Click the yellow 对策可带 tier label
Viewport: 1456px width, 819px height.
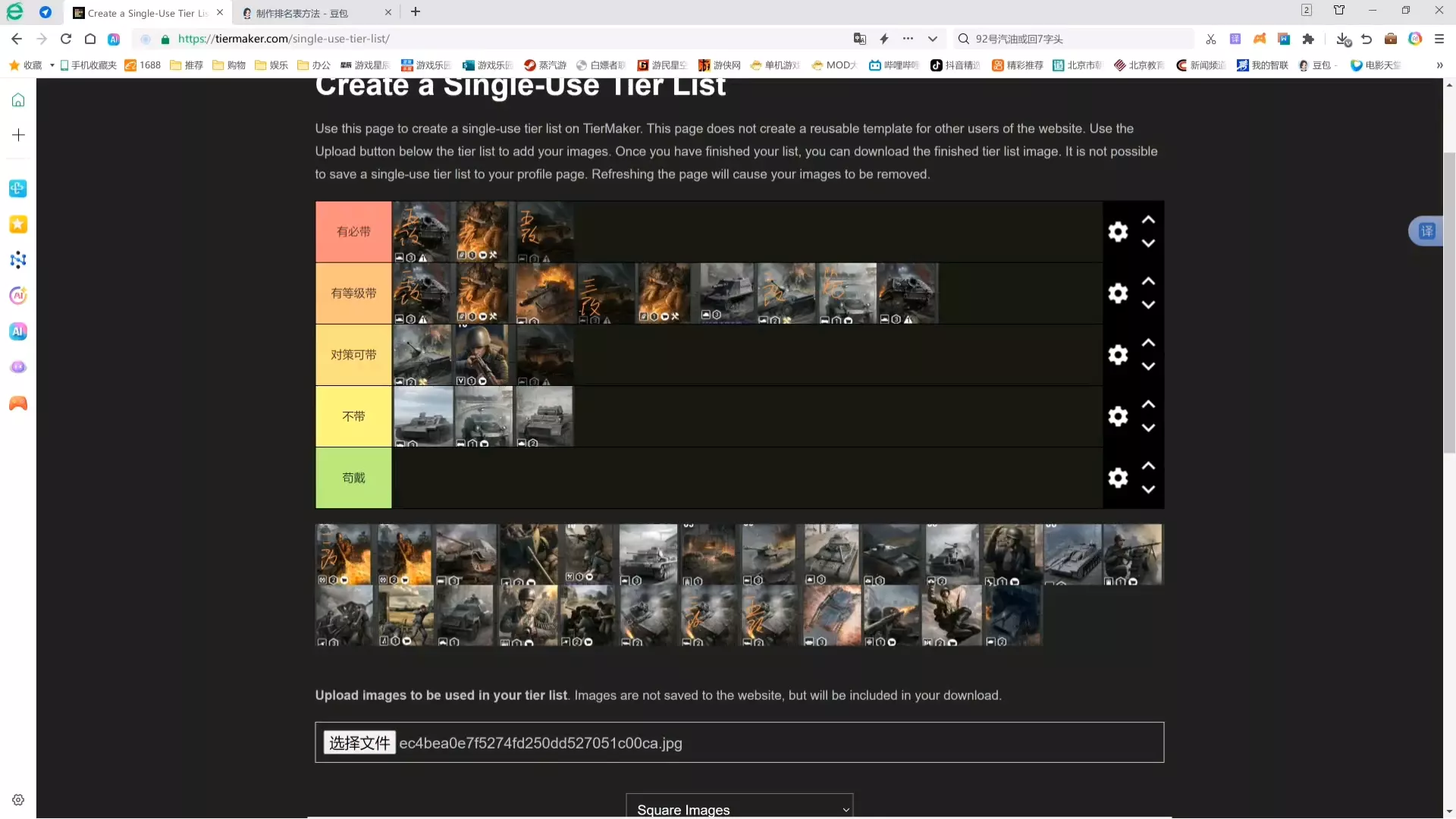point(353,354)
